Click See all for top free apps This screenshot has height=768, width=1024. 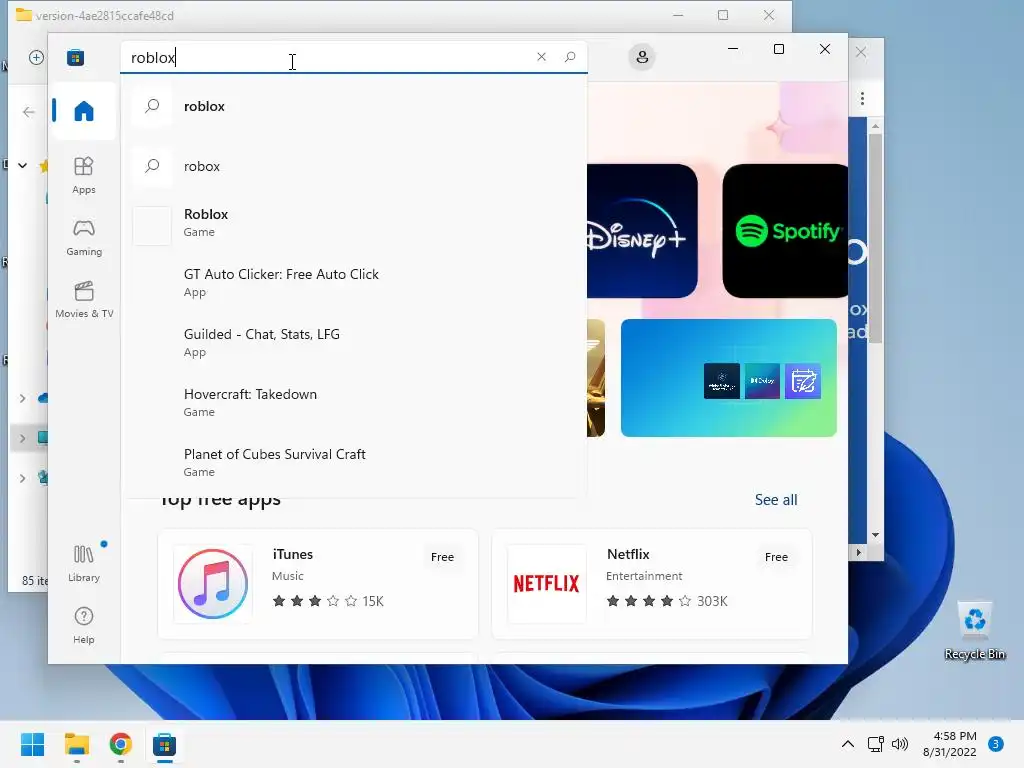pyautogui.click(x=776, y=500)
